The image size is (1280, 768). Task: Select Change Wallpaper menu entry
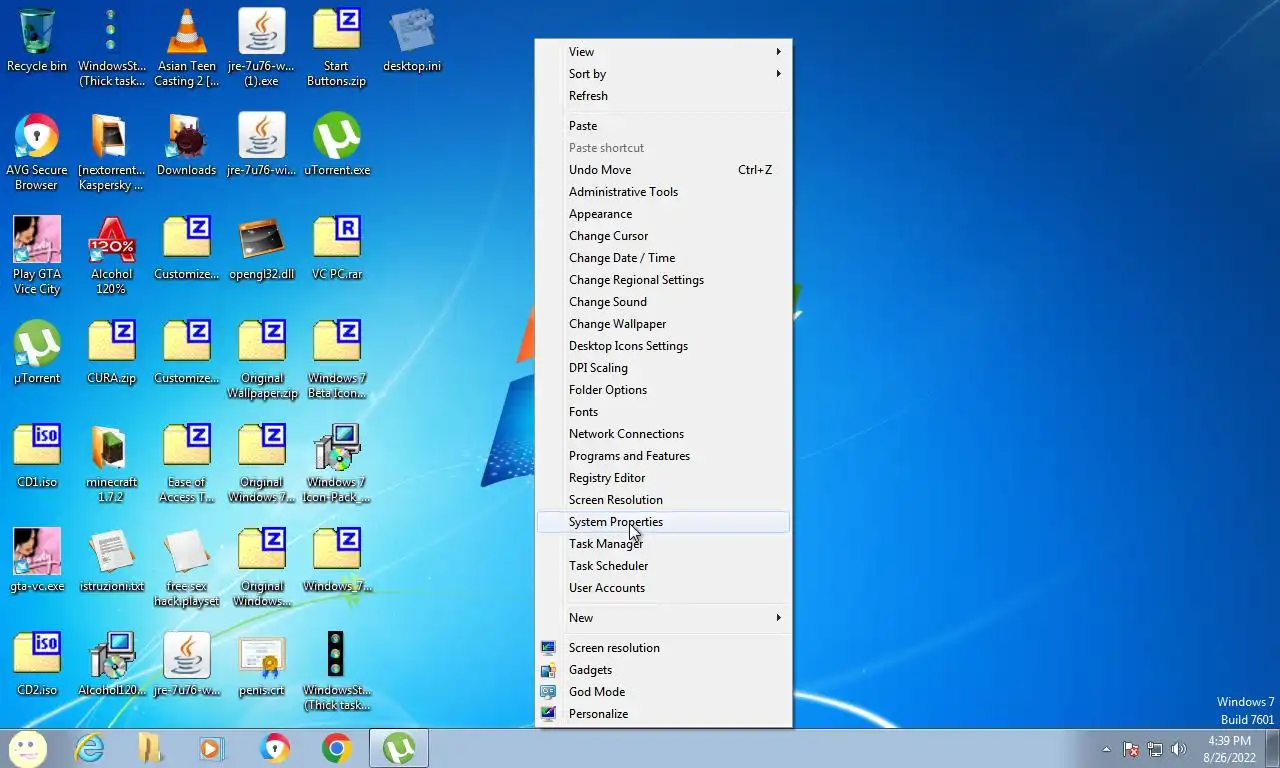point(664,324)
